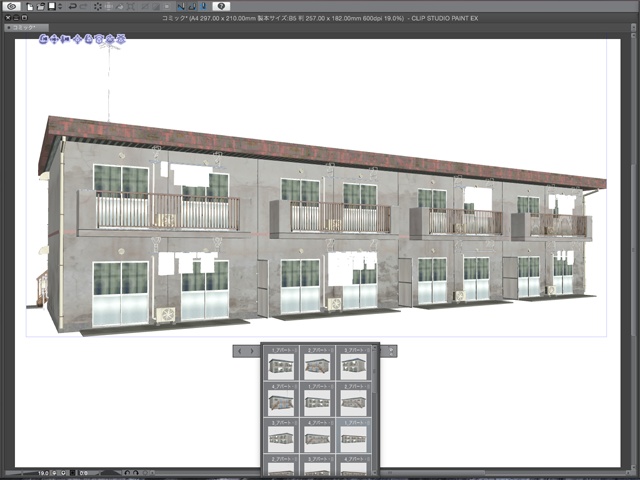
Task: Select first-row thumbnail 2_アパート
Action: point(317,363)
